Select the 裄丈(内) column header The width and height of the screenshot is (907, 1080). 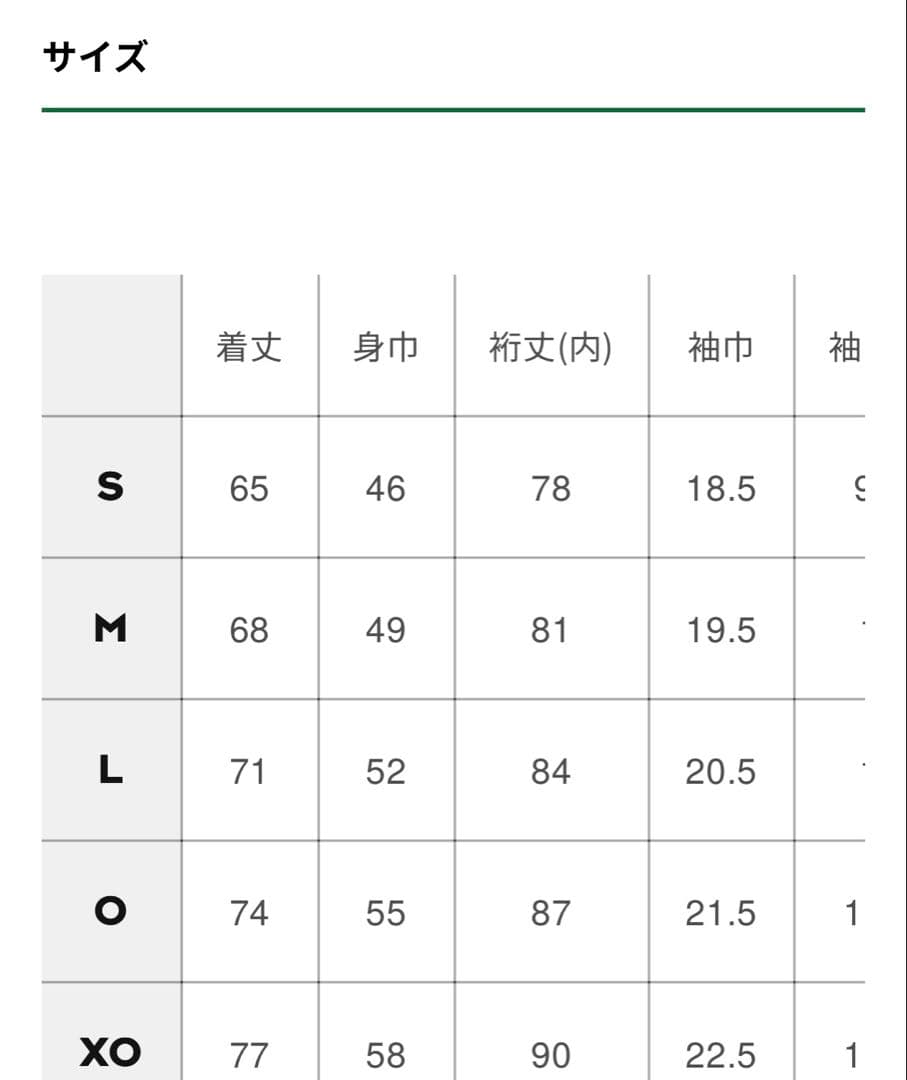(550, 348)
